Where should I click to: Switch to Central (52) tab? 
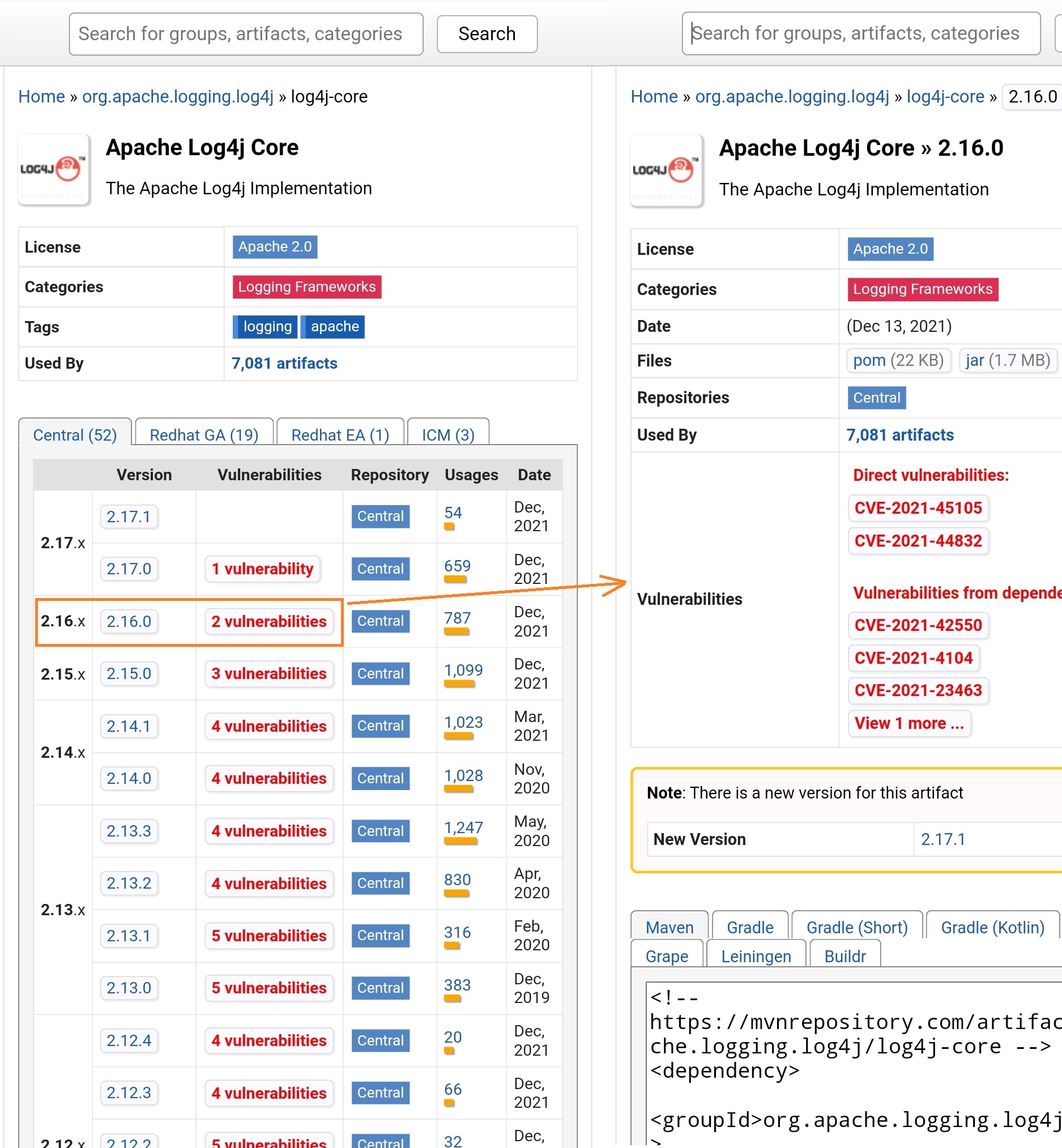75,435
